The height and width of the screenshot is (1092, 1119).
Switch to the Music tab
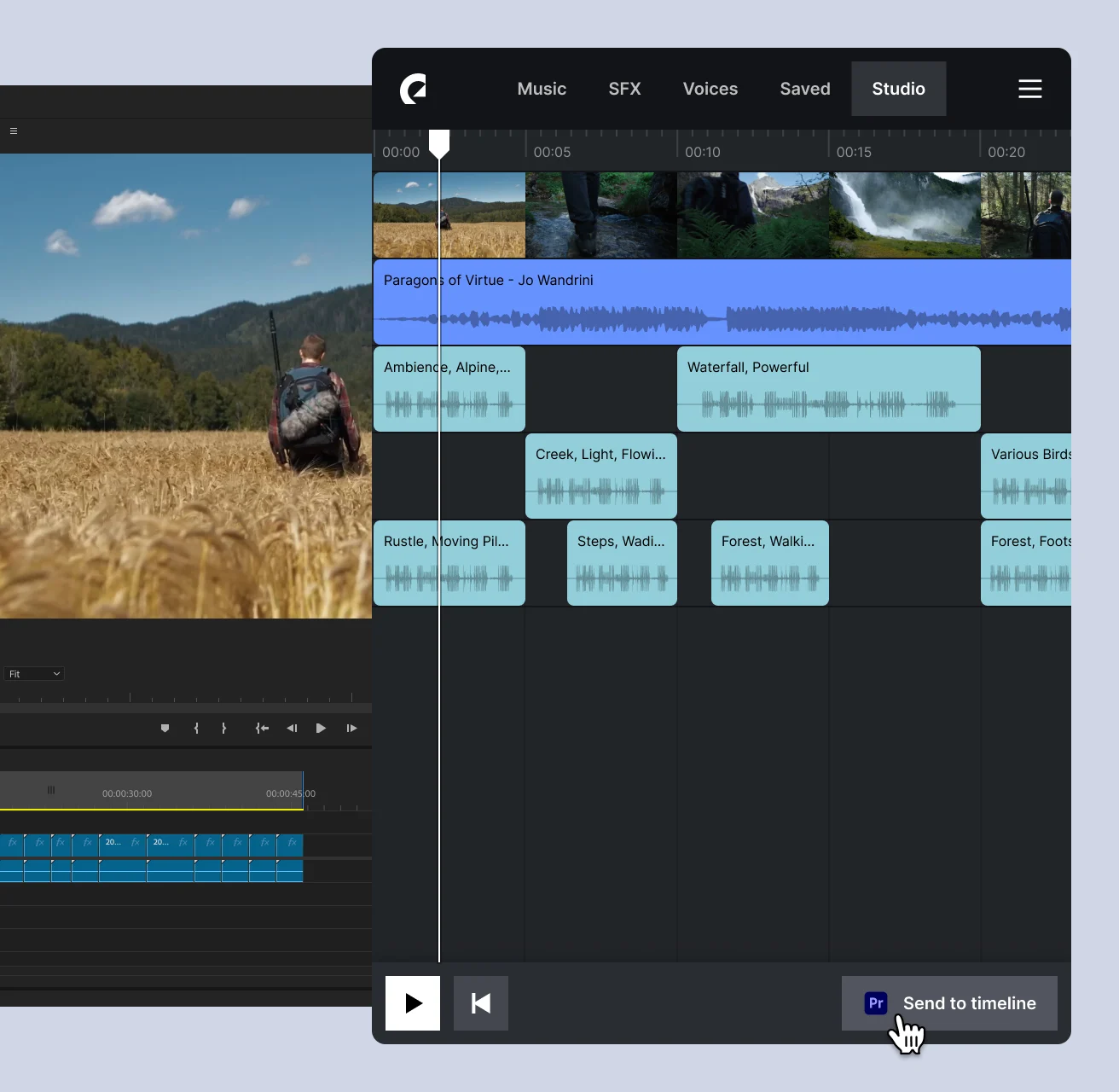click(541, 89)
